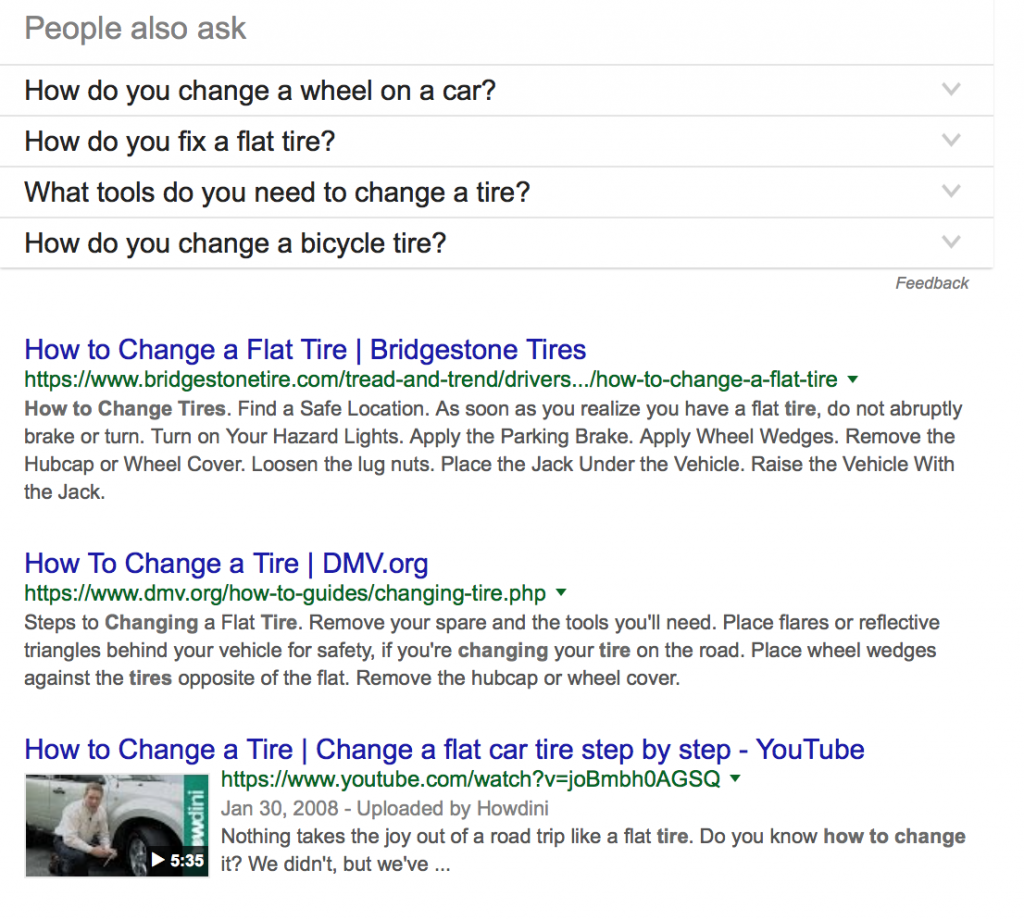
Task: Click the chevron next to 'How do you fix a flat tire?'
Action: coord(951,141)
